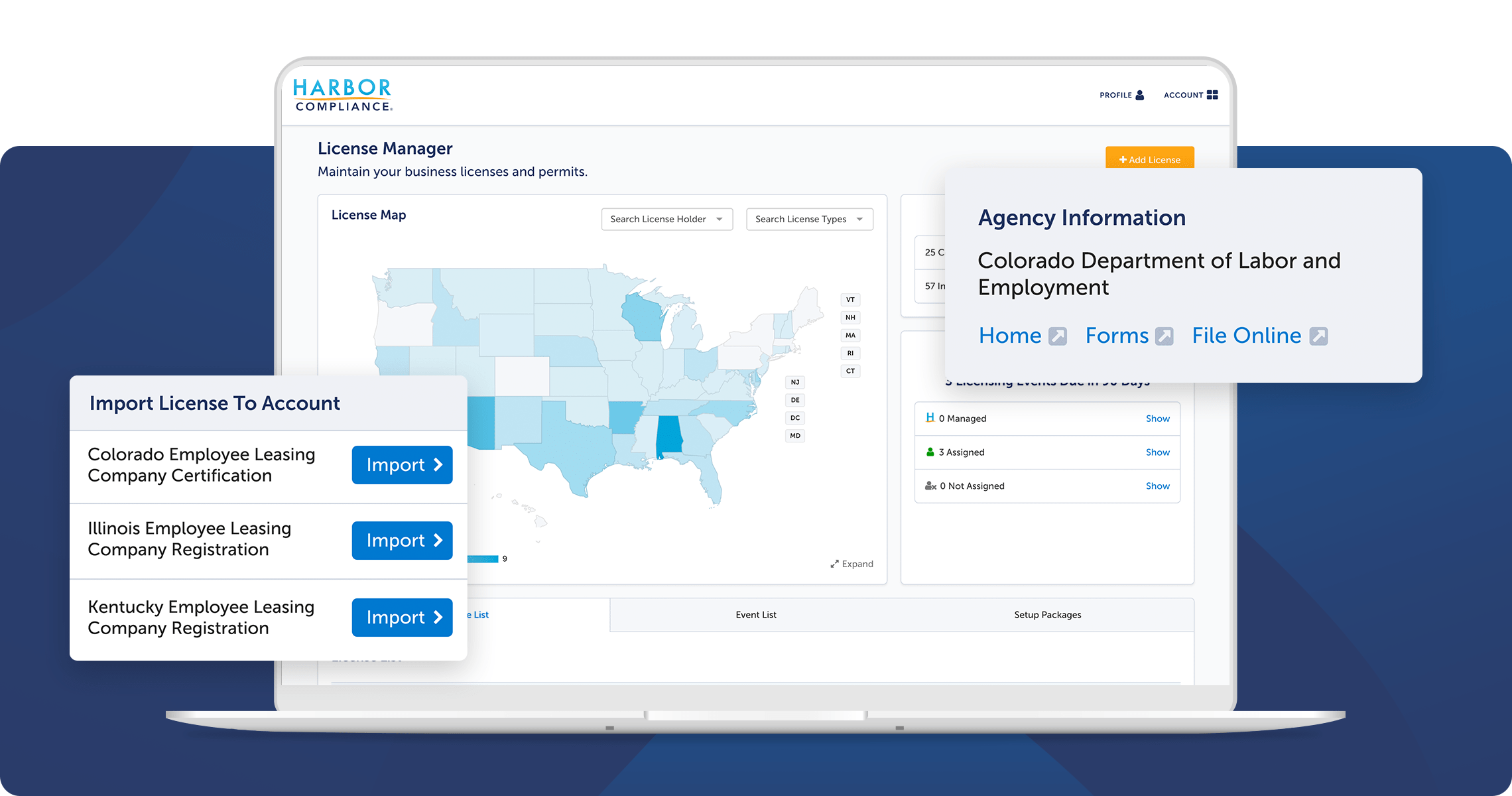Click the external link icon beside File Online
The width and height of the screenshot is (1512, 796).
[x=1318, y=336]
